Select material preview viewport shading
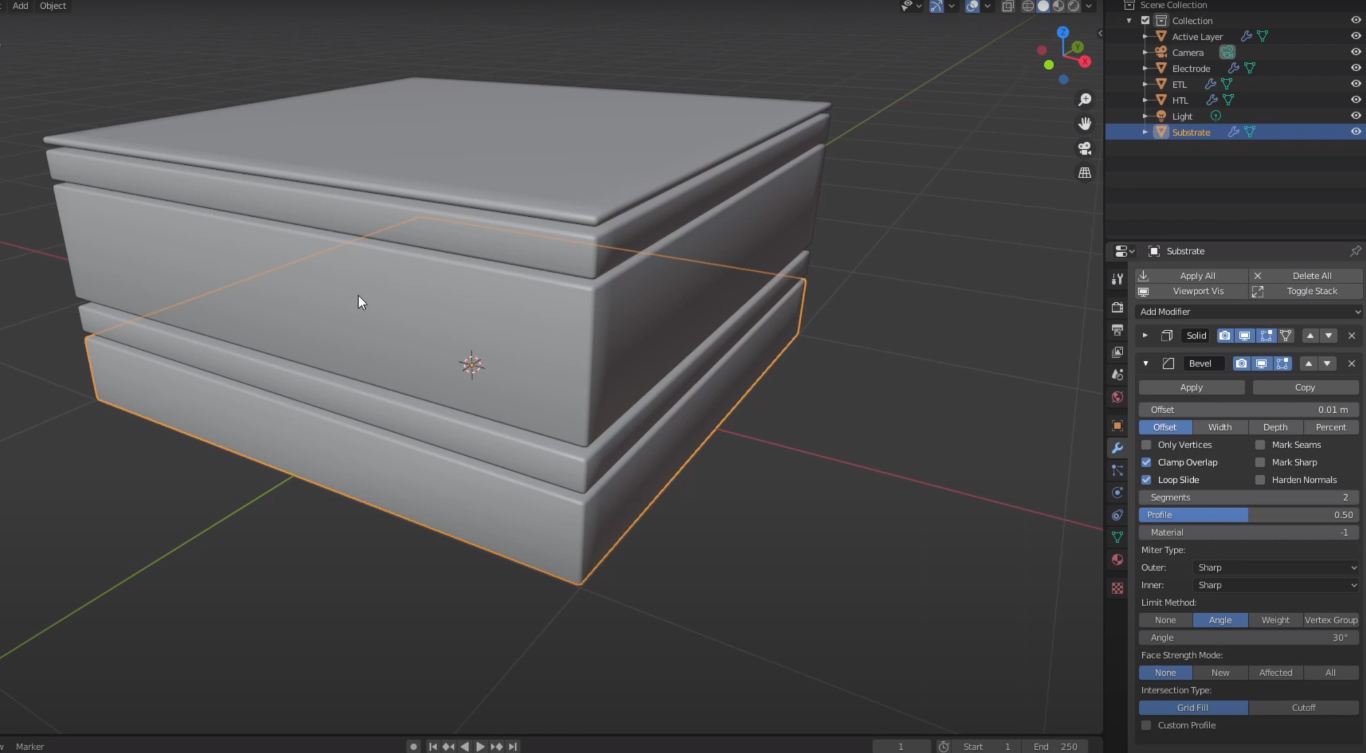This screenshot has width=1366, height=753. (1058, 6)
